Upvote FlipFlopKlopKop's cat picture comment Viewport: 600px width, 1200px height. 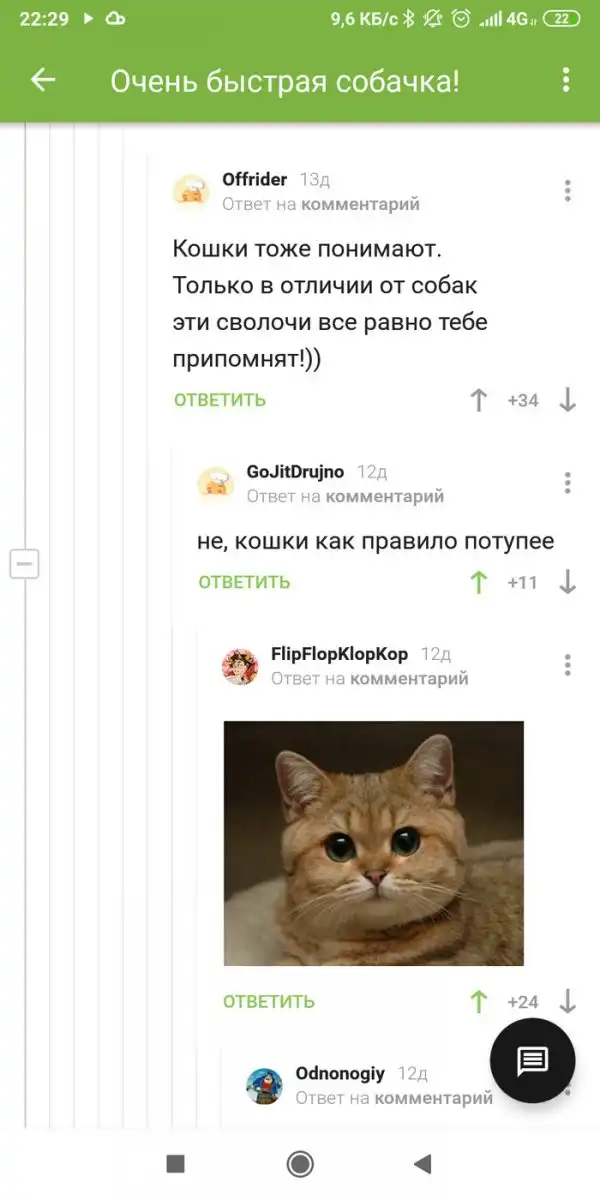(x=479, y=1001)
